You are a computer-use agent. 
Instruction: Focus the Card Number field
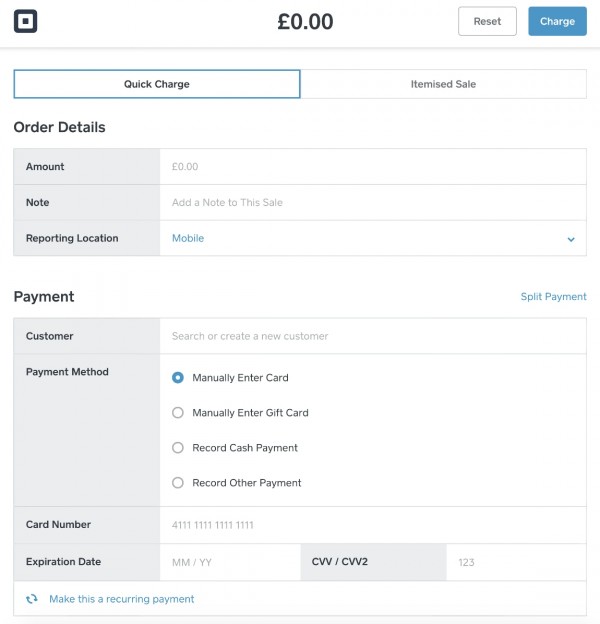[x=372, y=525]
